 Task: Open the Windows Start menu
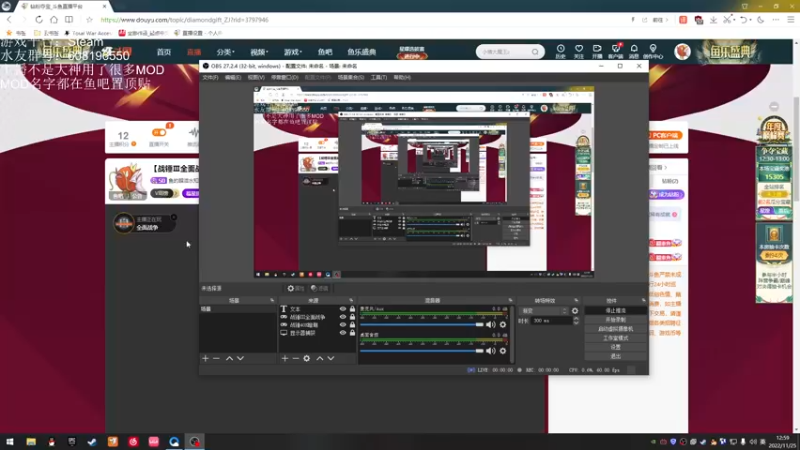tap(10, 442)
